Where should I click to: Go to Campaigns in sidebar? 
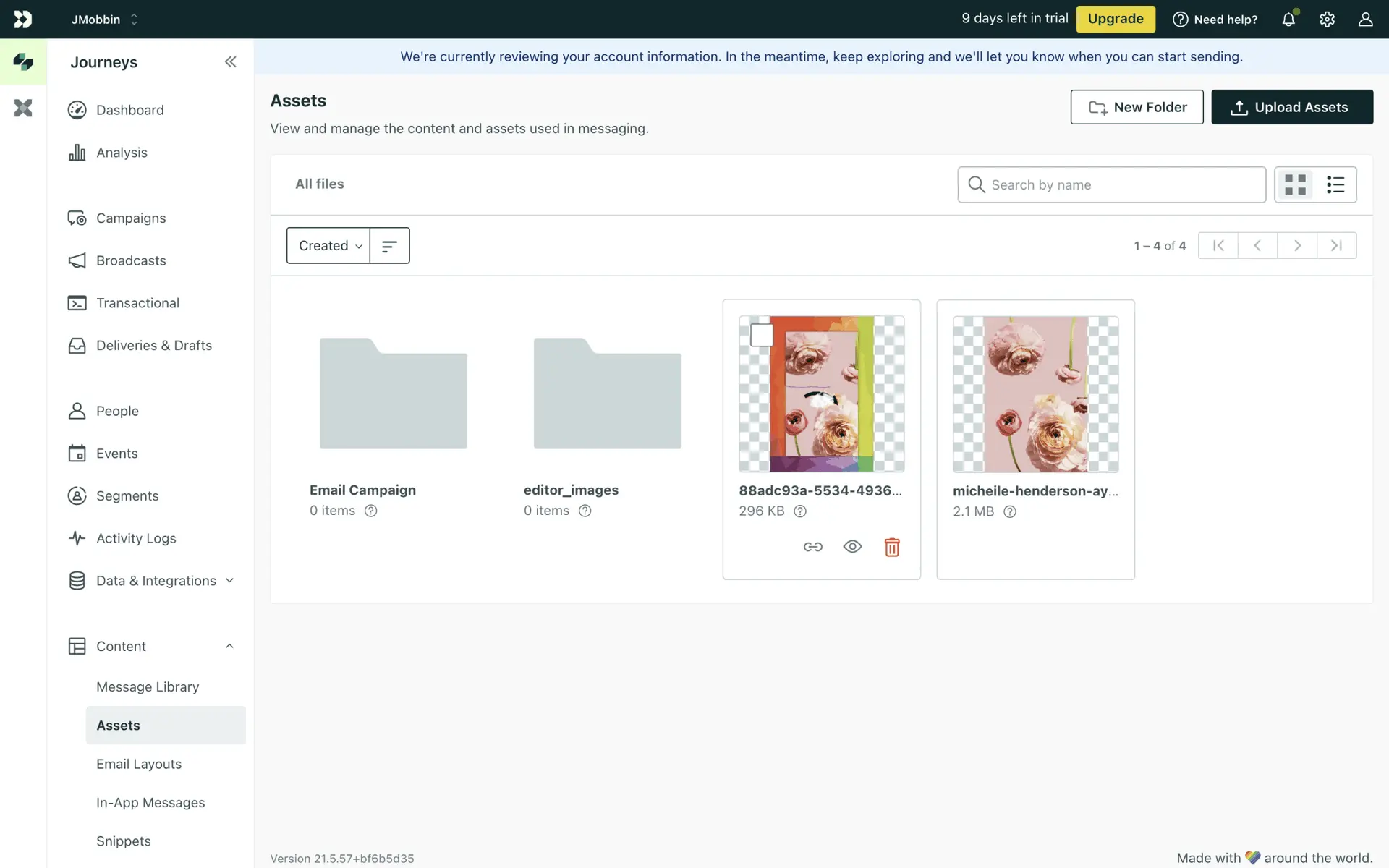pyautogui.click(x=131, y=218)
